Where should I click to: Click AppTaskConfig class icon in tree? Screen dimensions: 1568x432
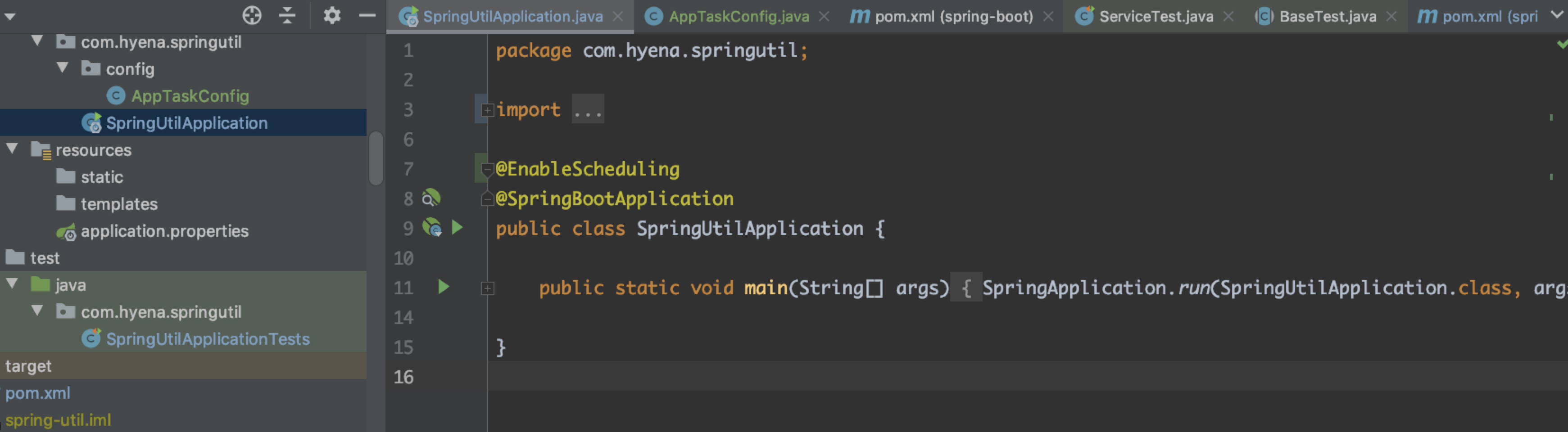click(116, 95)
